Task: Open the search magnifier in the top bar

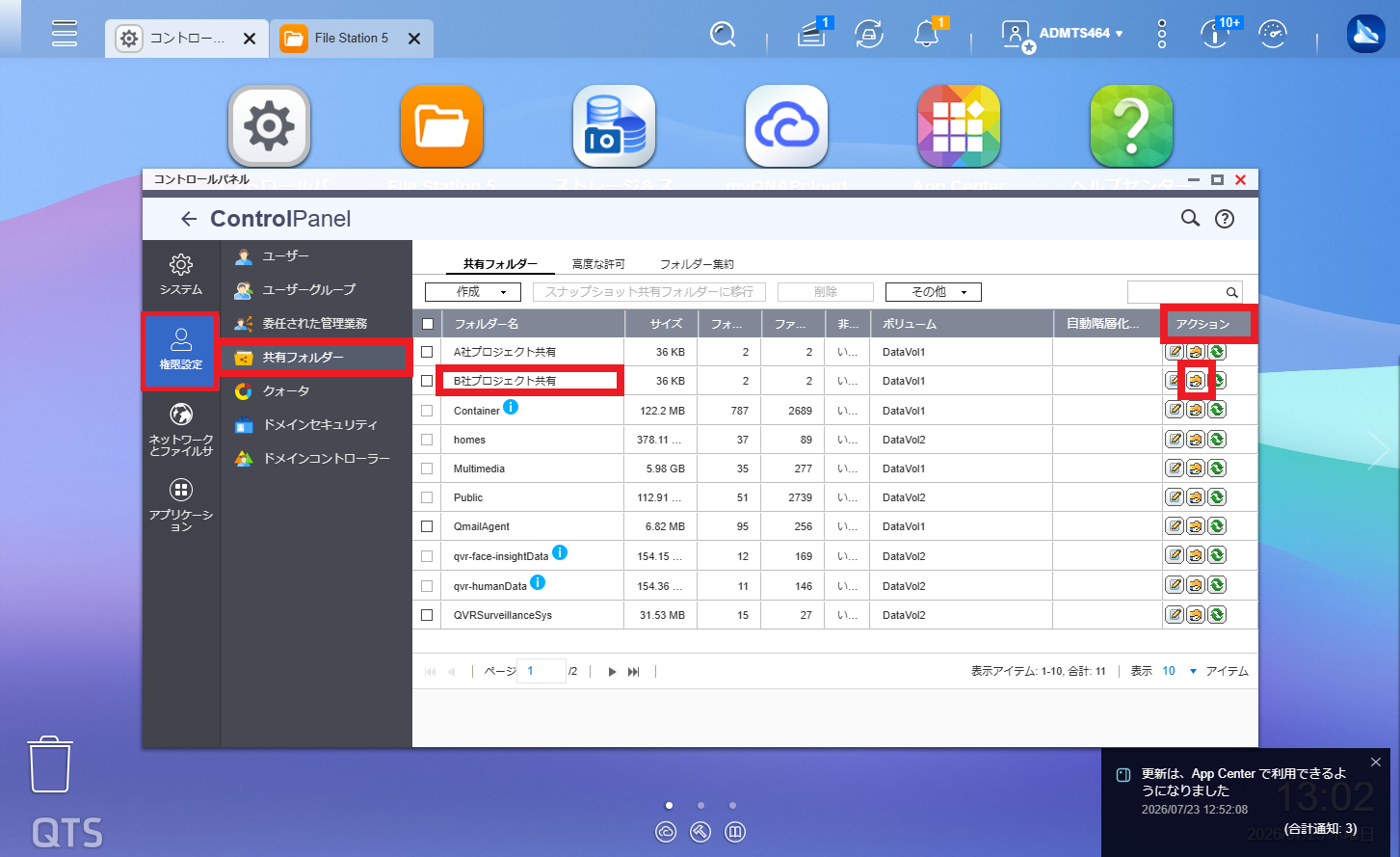Action: 723,35
